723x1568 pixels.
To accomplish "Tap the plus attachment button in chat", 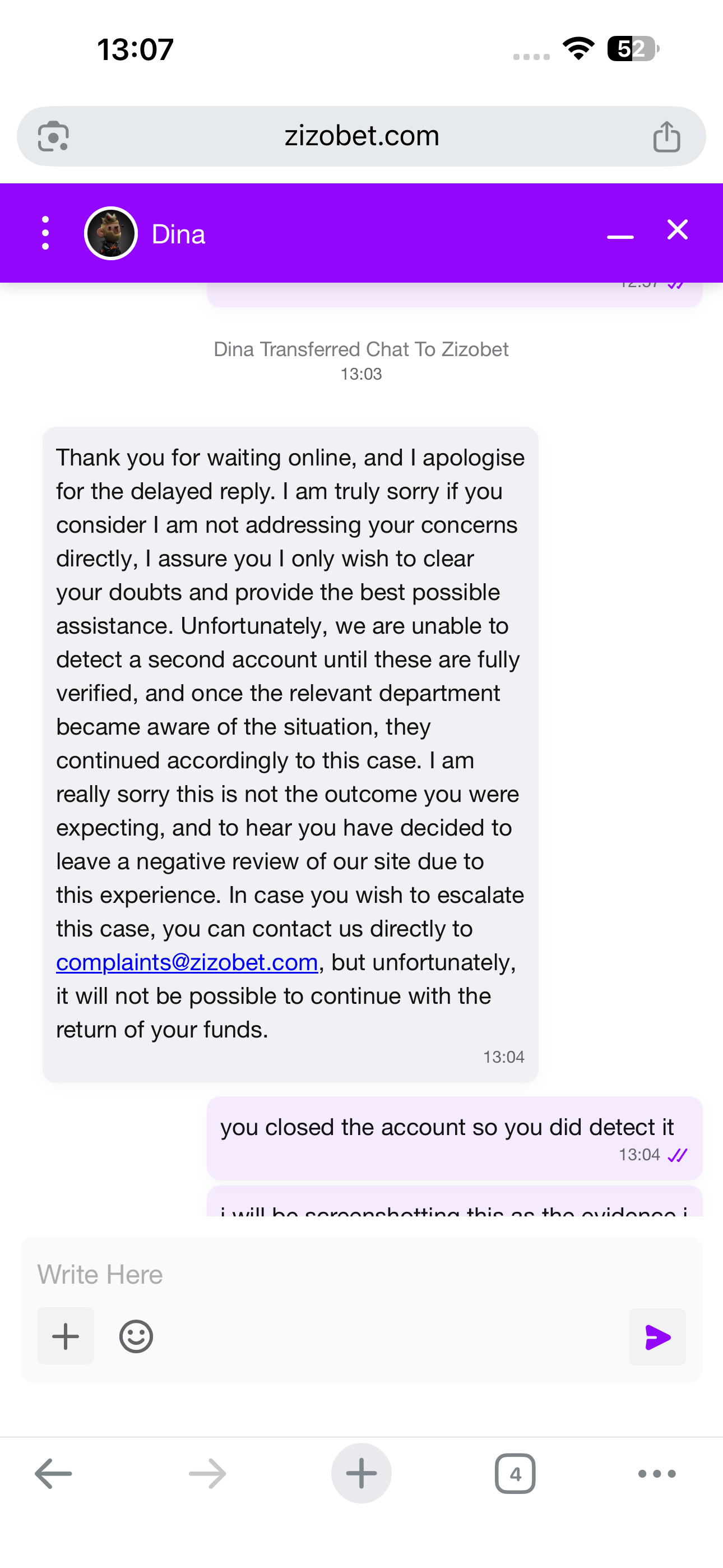I will 65,1335.
